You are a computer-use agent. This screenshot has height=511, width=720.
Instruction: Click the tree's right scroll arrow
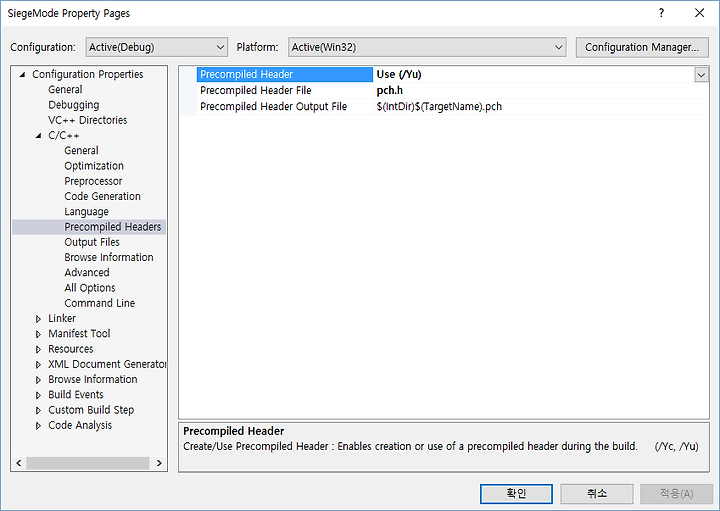(x=159, y=463)
